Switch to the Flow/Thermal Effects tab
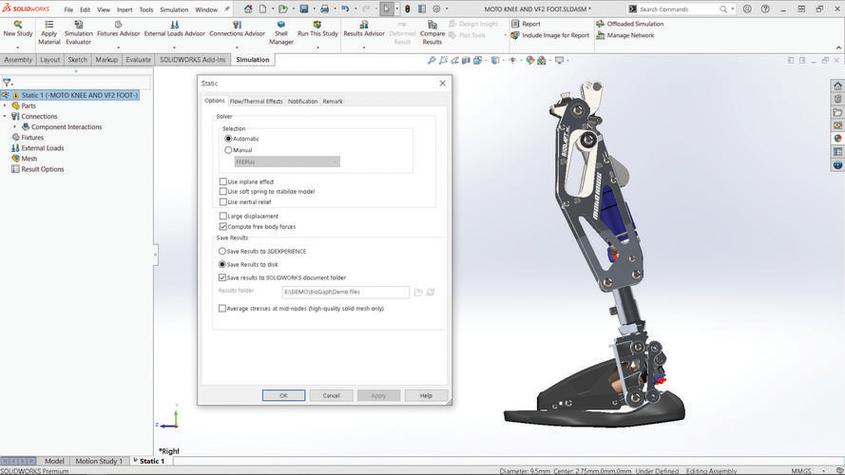This screenshot has width=845, height=475. point(256,101)
